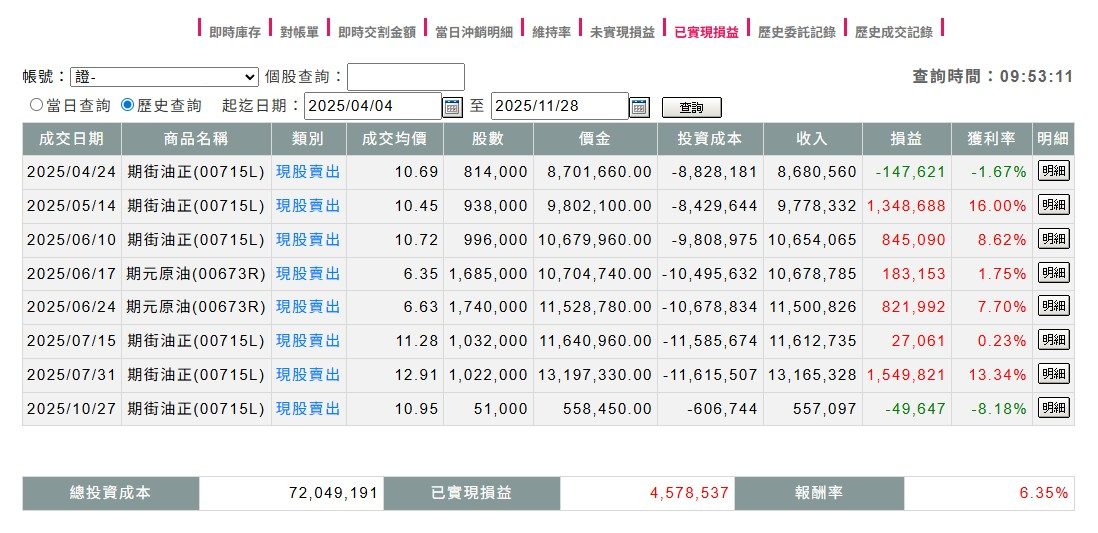This screenshot has height=533, width=1098.
Task: Open the 歷史成交記錄 tab
Action: coord(894,32)
